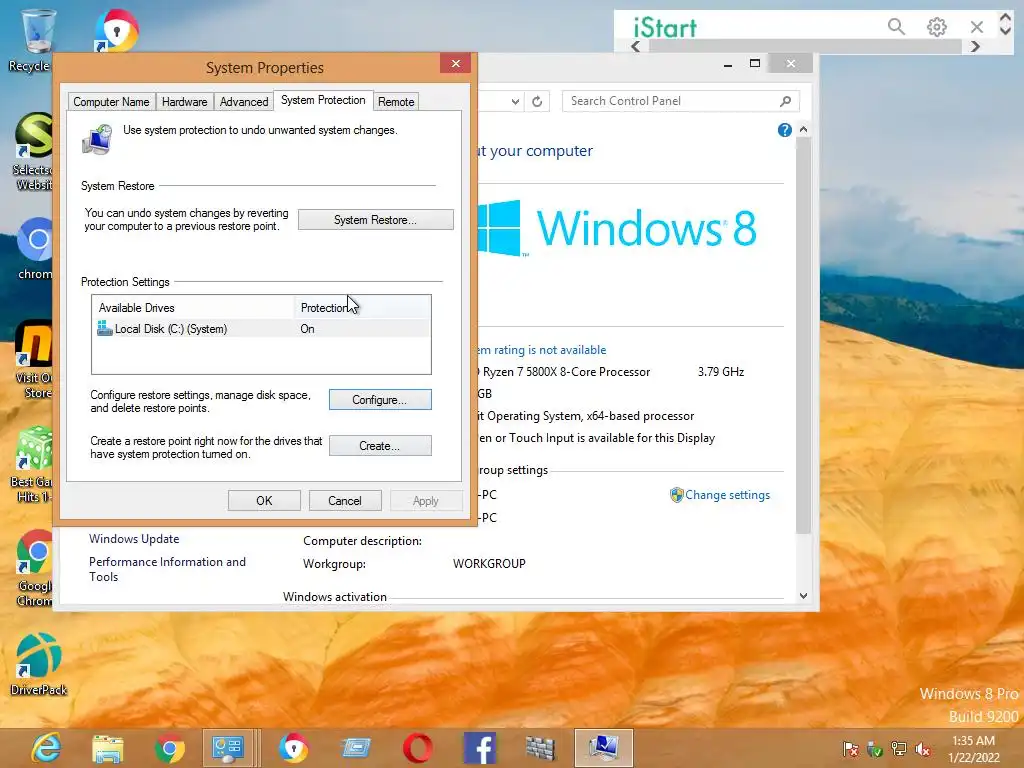The height and width of the screenshot is (768, 1024).
Task: Open the Windows Update link
Action: click(134, 539)
